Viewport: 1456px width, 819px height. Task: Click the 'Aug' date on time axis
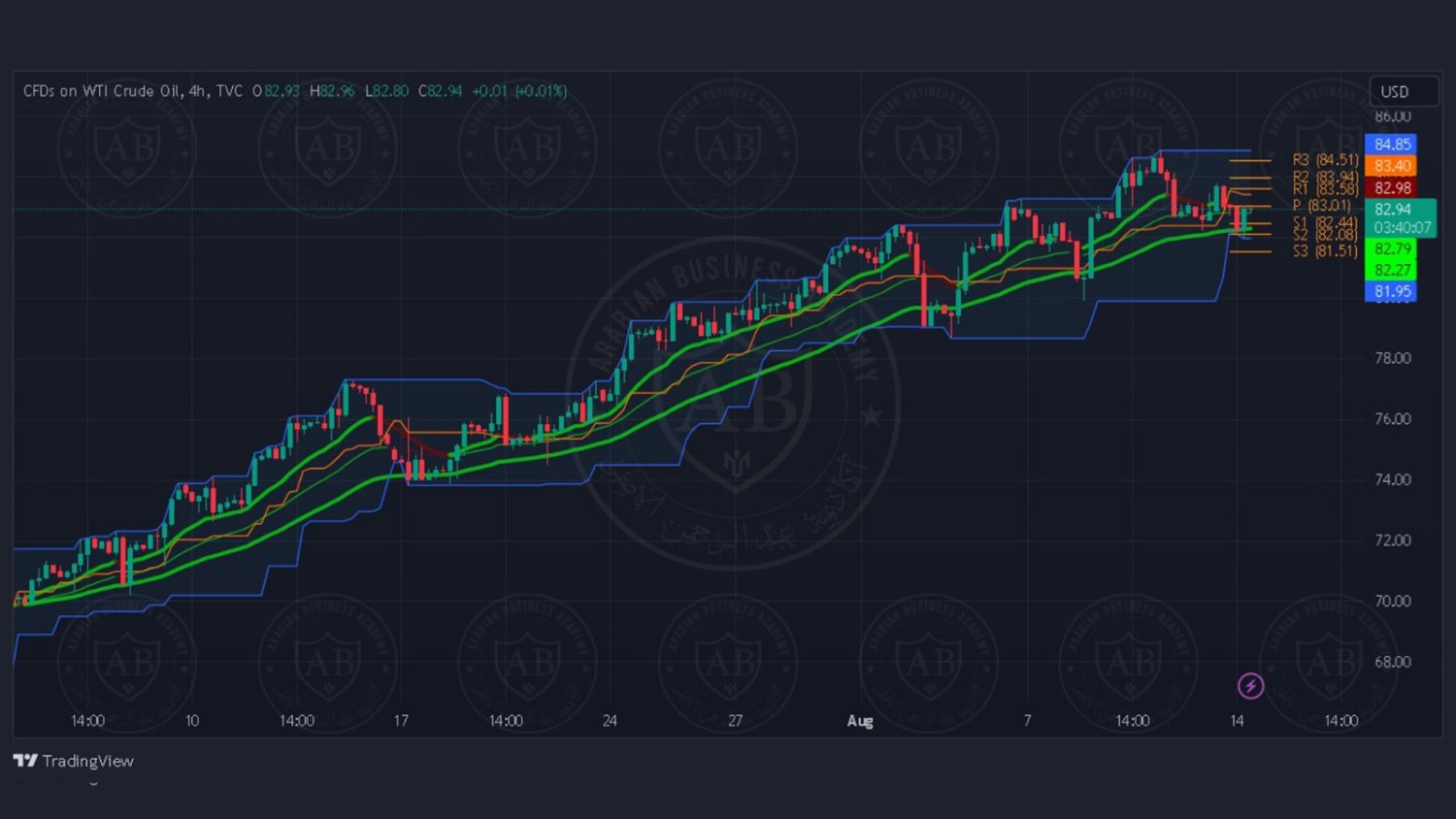pos(860,720)
